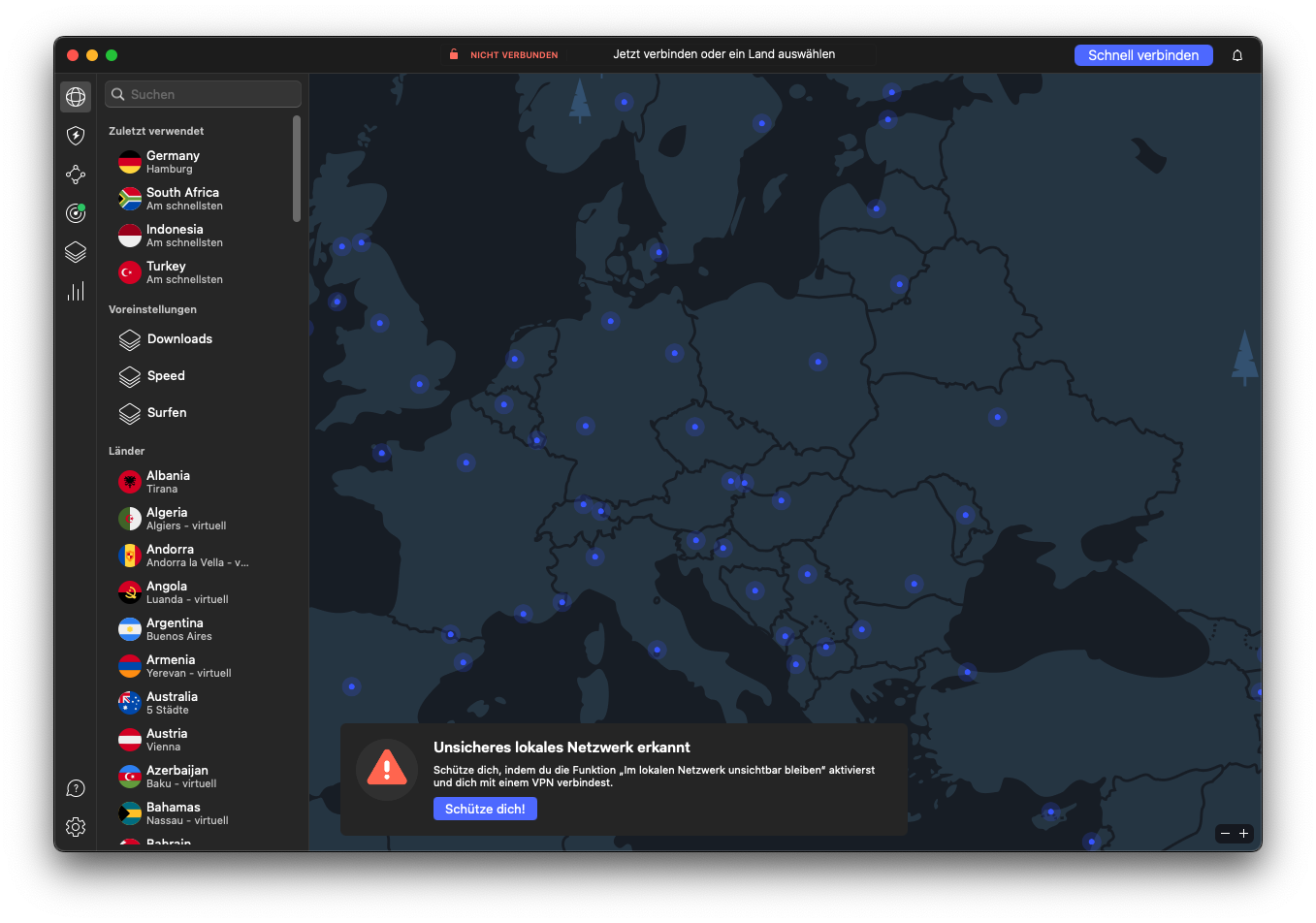Zoom out the map with minus button
Image resolution: width=1316 pixels, height=923 pixels.
pos(1225,833)
